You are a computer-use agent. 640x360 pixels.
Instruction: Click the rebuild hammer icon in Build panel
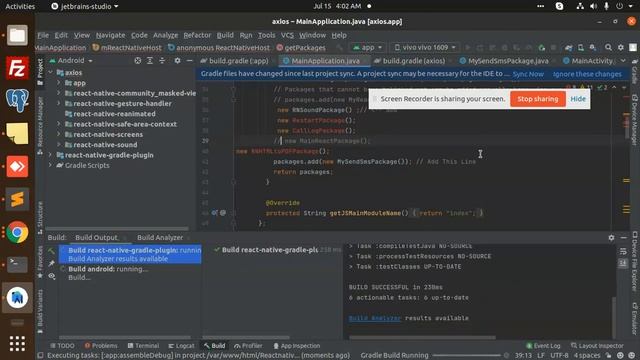(51, 251)
